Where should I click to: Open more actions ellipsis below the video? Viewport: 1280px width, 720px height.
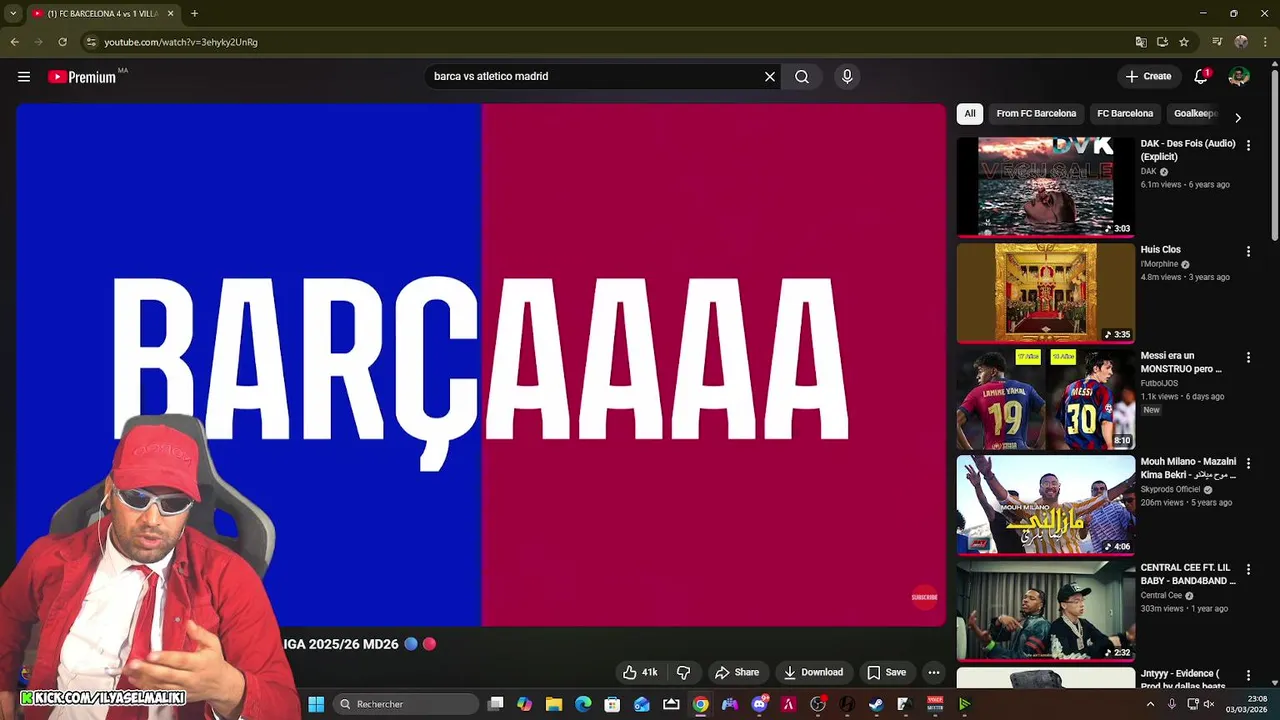point(933,672)
